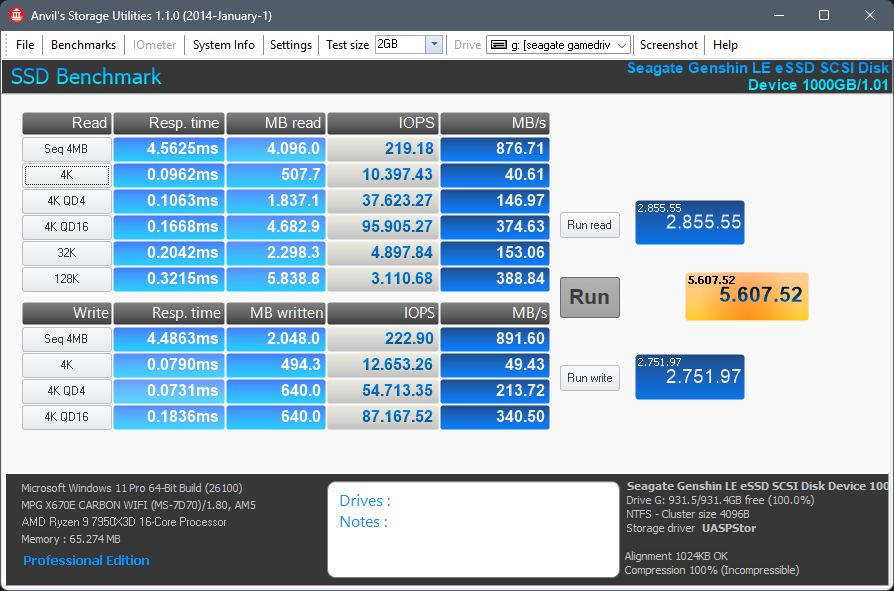Open System Info from the toolbar
This screenshot has height=591, width=894.
click(x=223, y=45)
